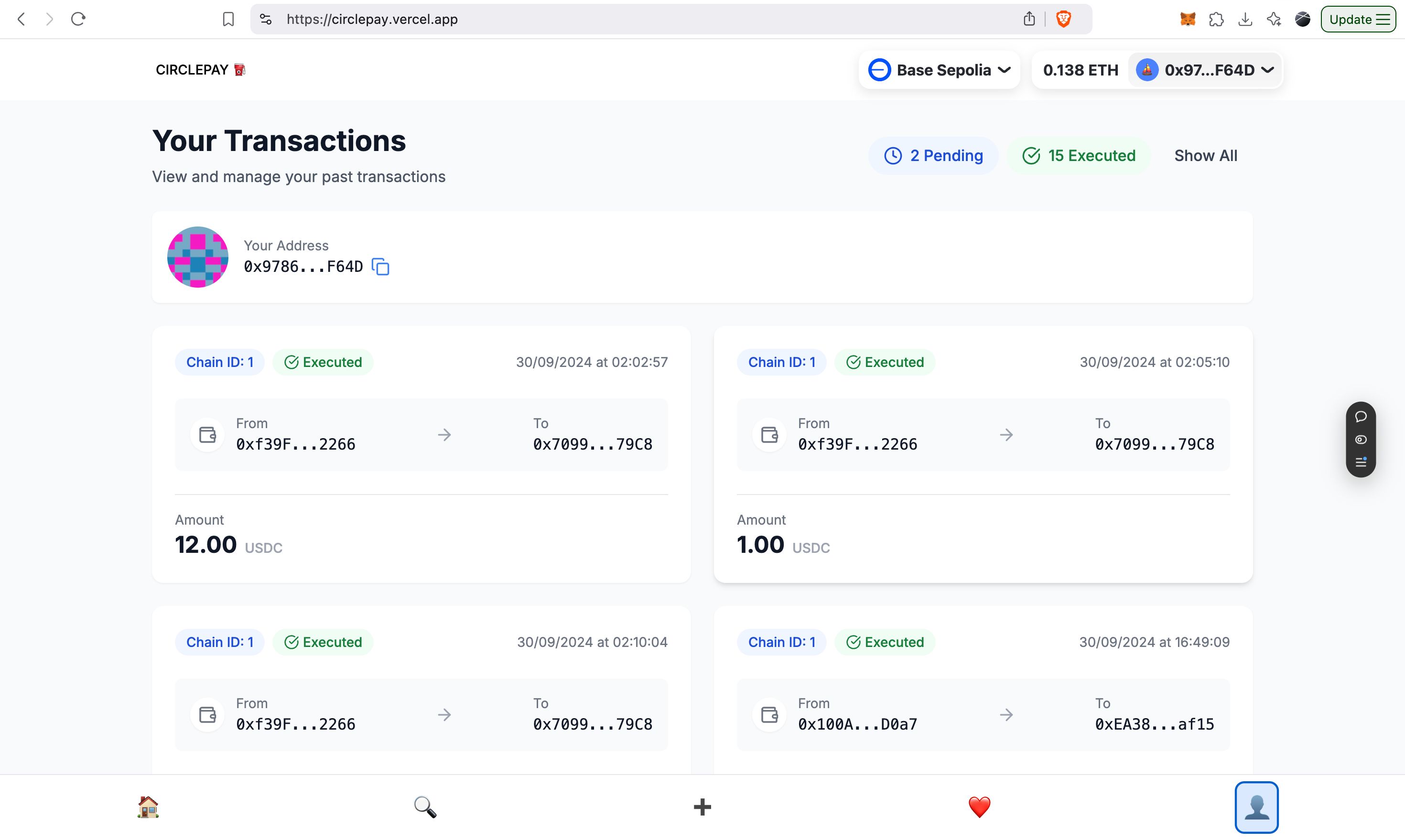Toggle the 2 Pending transactions filter

pyautogui.click(x=933, y=156)
